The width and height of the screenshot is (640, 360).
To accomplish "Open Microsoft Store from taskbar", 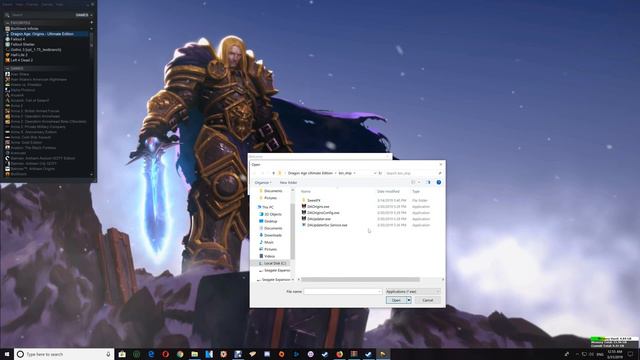I will tap(122, 354).
